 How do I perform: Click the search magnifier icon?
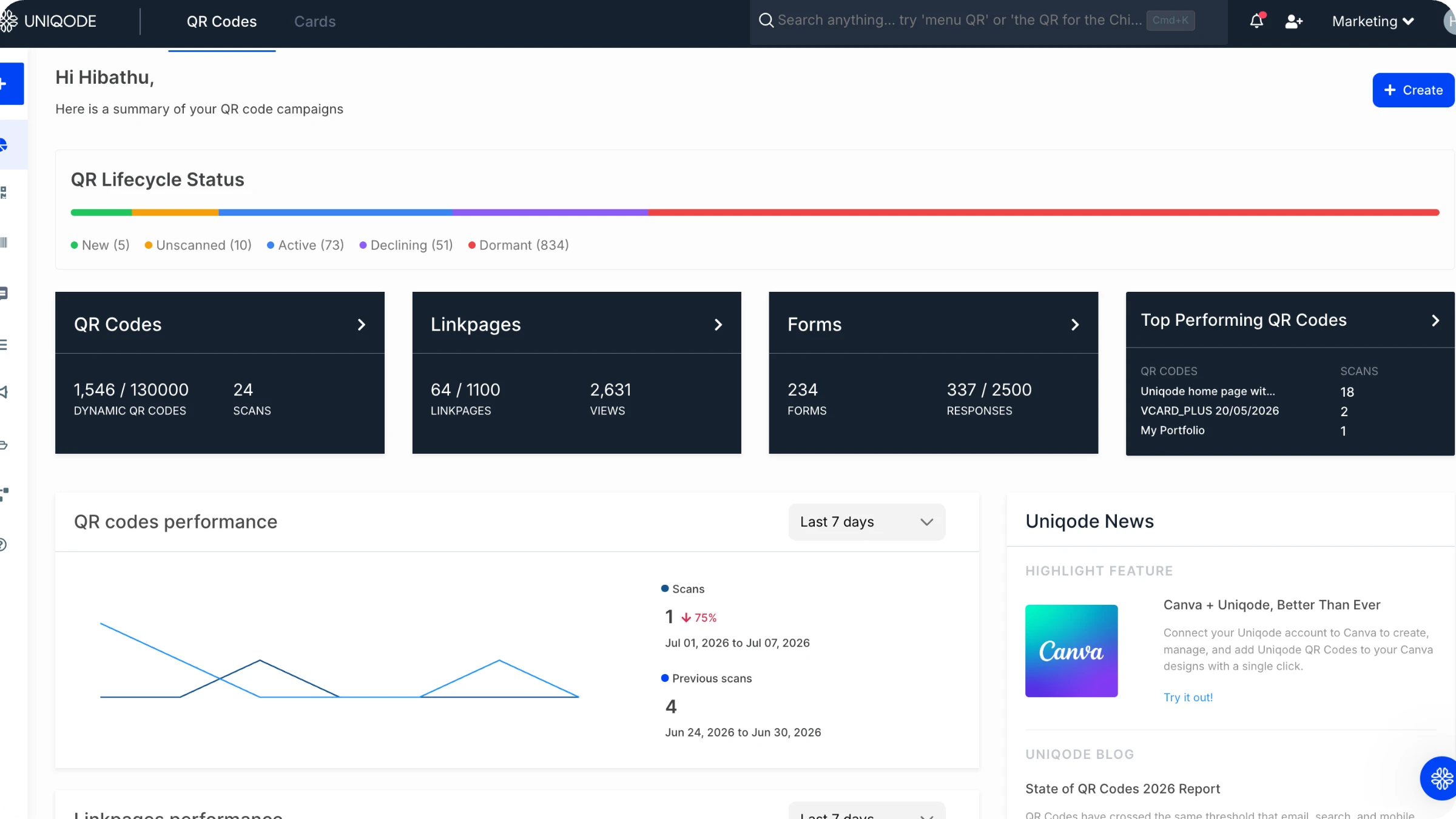tap(766, 20)
